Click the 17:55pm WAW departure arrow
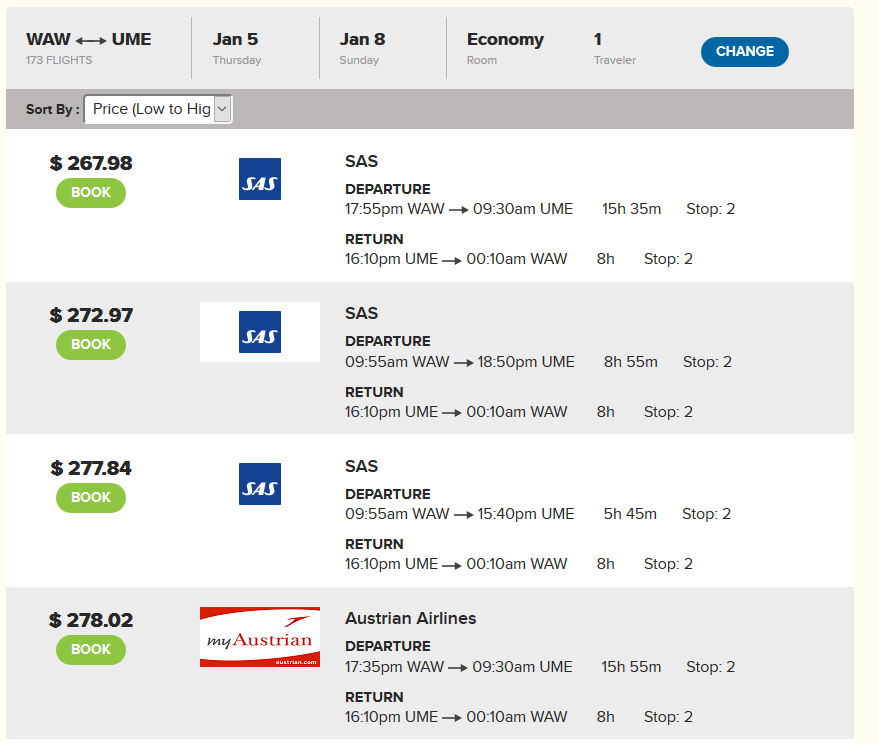The height and width of the screenshot is (744, 879). (x=459, y=210)
